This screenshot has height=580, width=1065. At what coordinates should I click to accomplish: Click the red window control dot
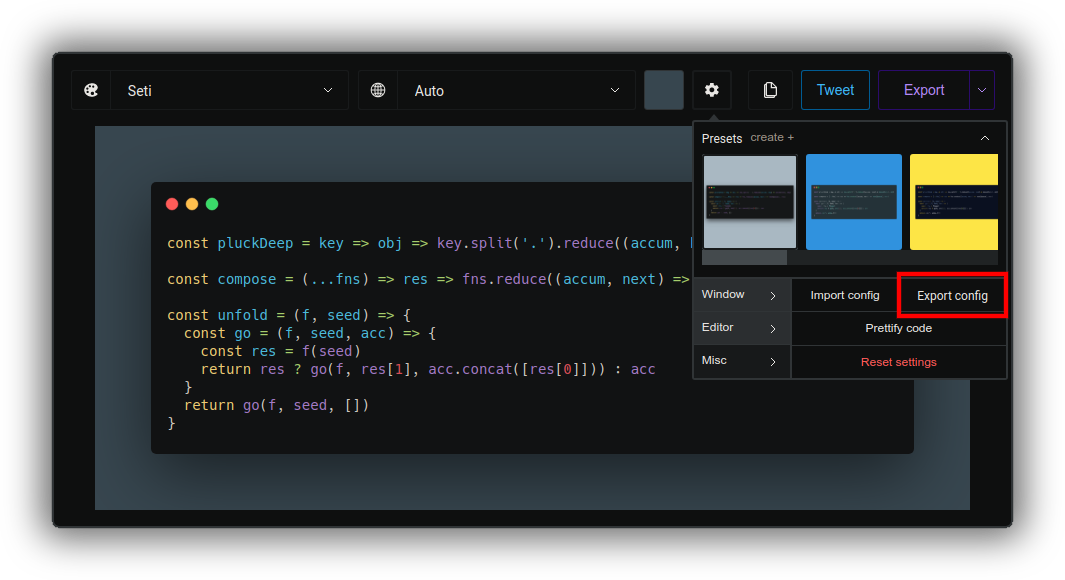coord(172,204)
